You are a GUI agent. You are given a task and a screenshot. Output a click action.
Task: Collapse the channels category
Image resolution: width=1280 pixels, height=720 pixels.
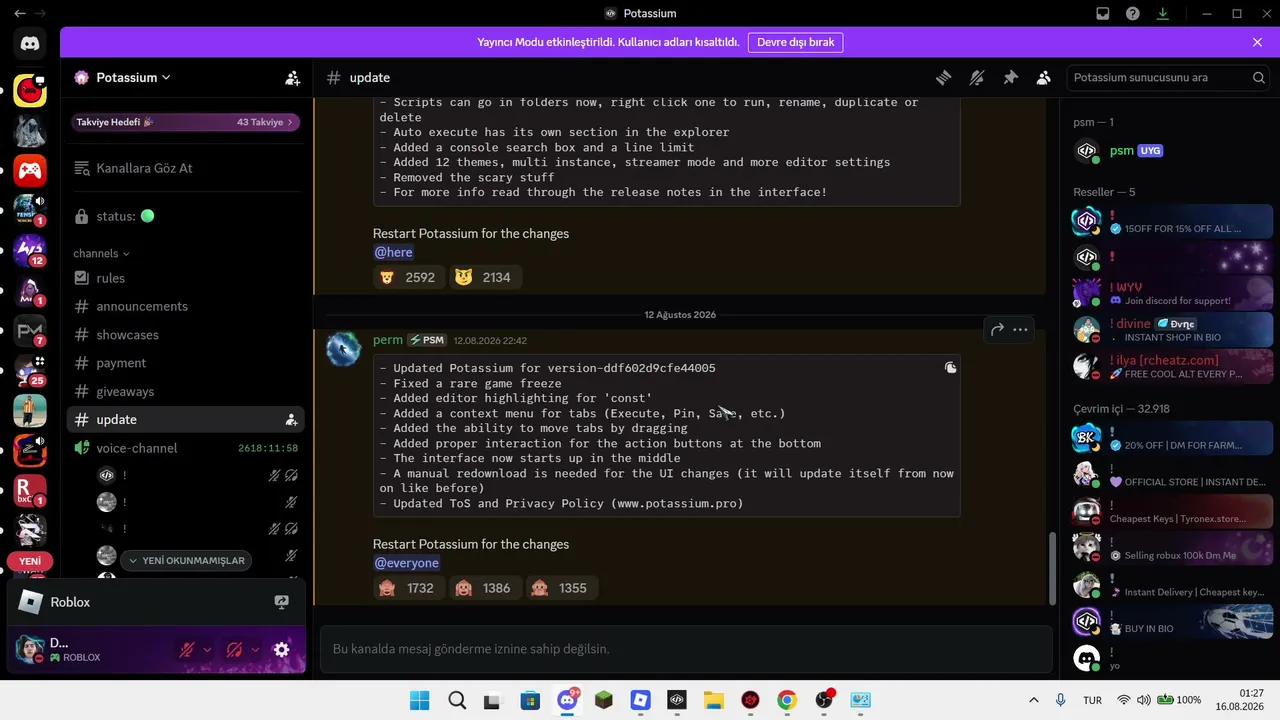(101, 254)
